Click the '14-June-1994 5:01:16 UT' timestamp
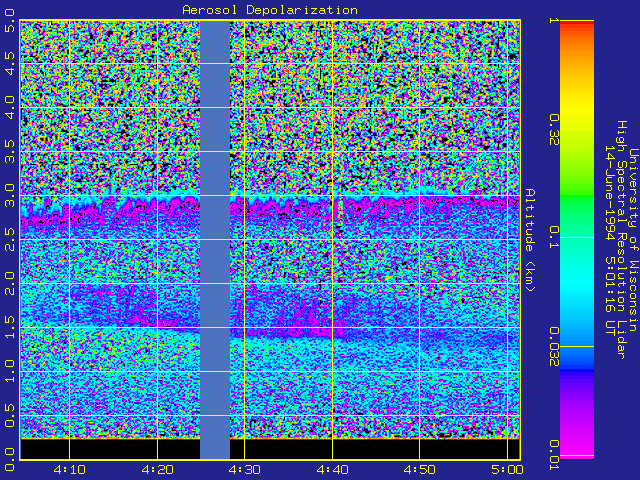Screen dimensions: 640x480 pyautogui.click(x=610, y=240)
